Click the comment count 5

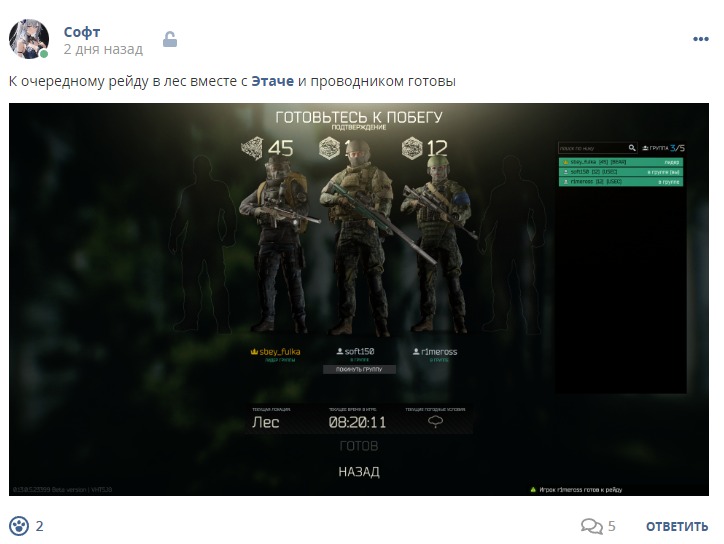(x=612, y=526)
